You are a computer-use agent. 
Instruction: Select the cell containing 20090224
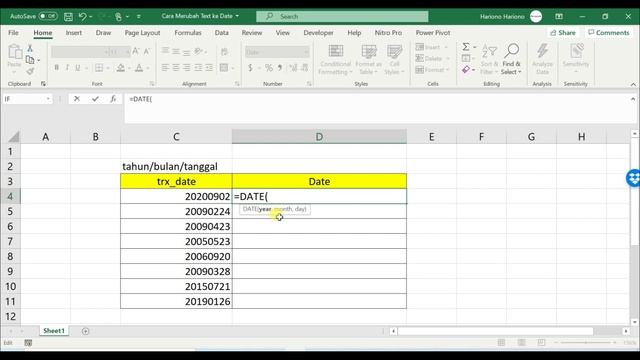click(176, 211)
